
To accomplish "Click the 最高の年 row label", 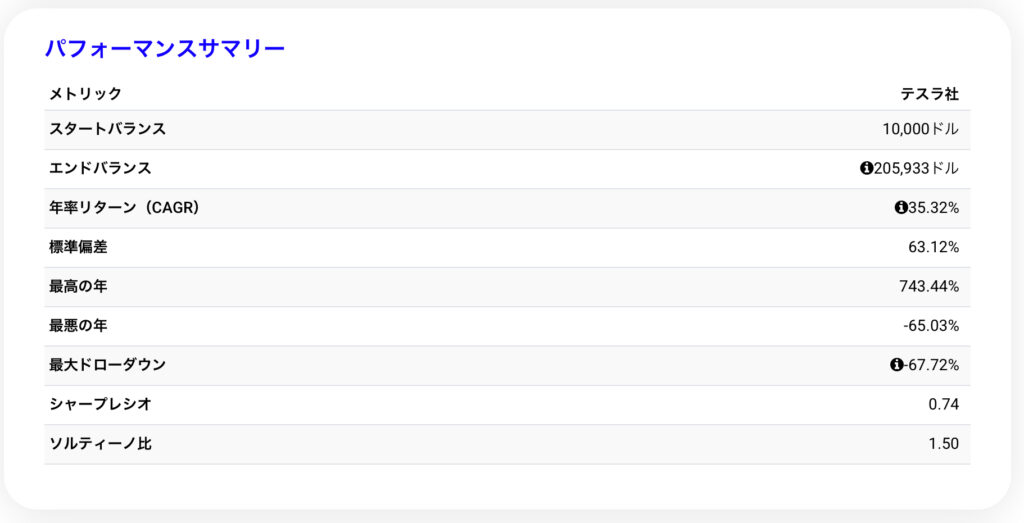I will click(78, 286).
